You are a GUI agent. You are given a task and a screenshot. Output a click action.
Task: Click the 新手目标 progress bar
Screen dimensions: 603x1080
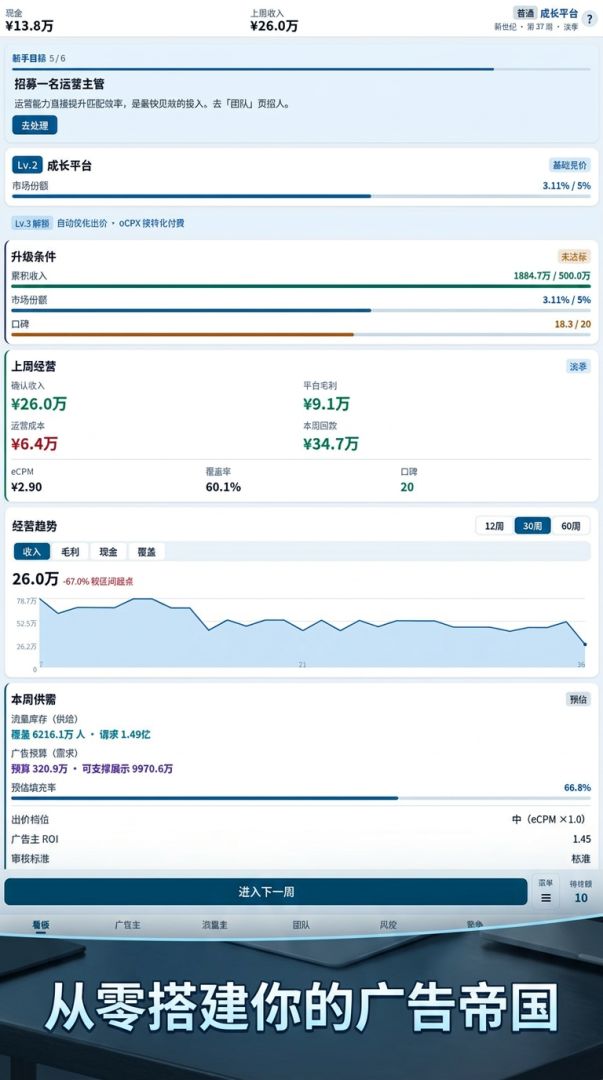301,69
